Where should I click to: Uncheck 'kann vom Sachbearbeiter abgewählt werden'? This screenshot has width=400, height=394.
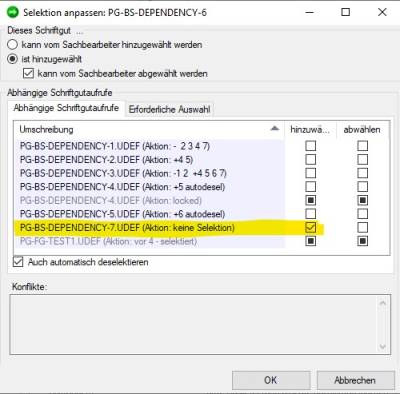pyautogui.click(x=28, y=73)
